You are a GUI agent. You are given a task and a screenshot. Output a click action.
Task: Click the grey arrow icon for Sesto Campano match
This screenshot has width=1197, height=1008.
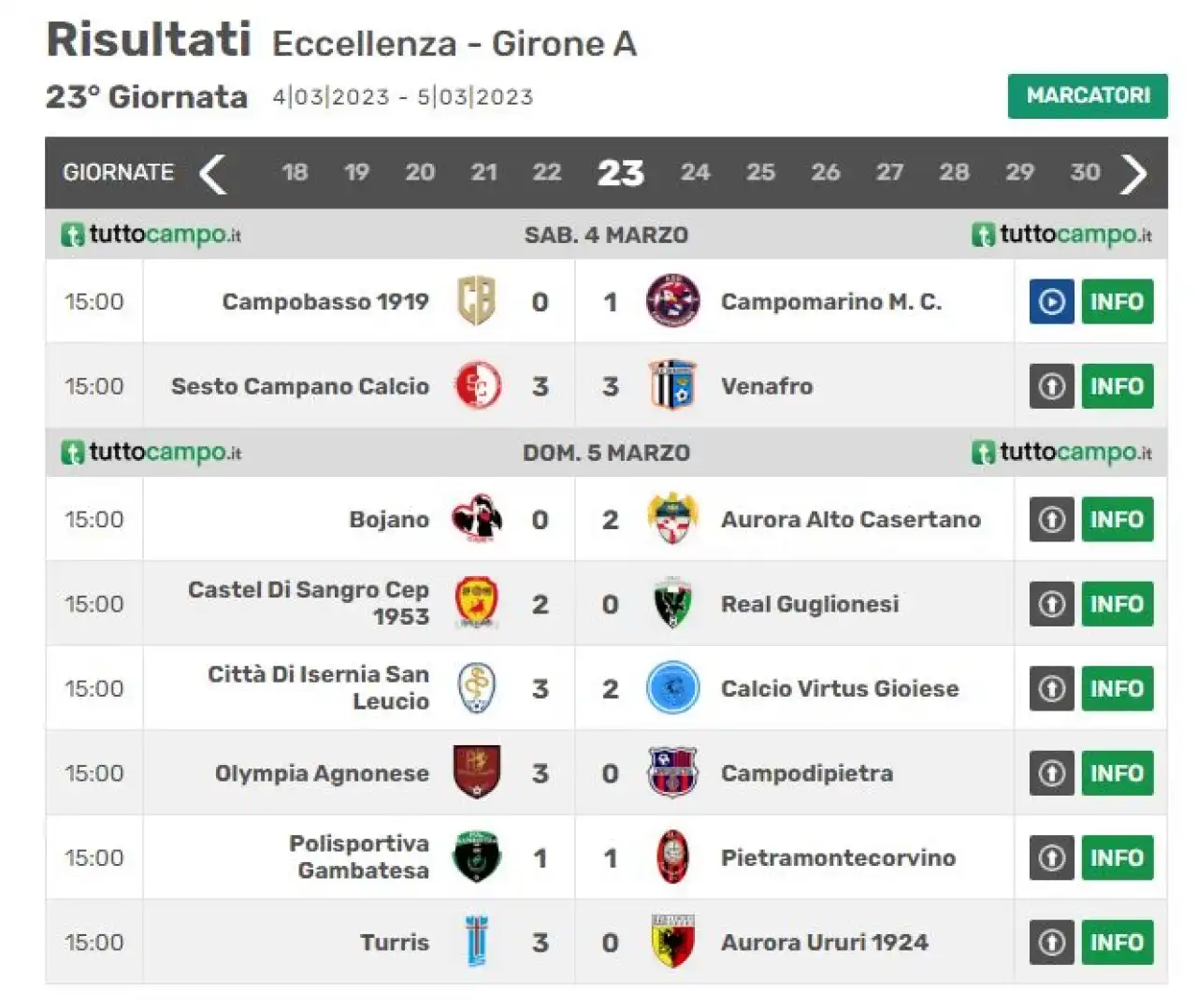click(x=1051, y=386)
